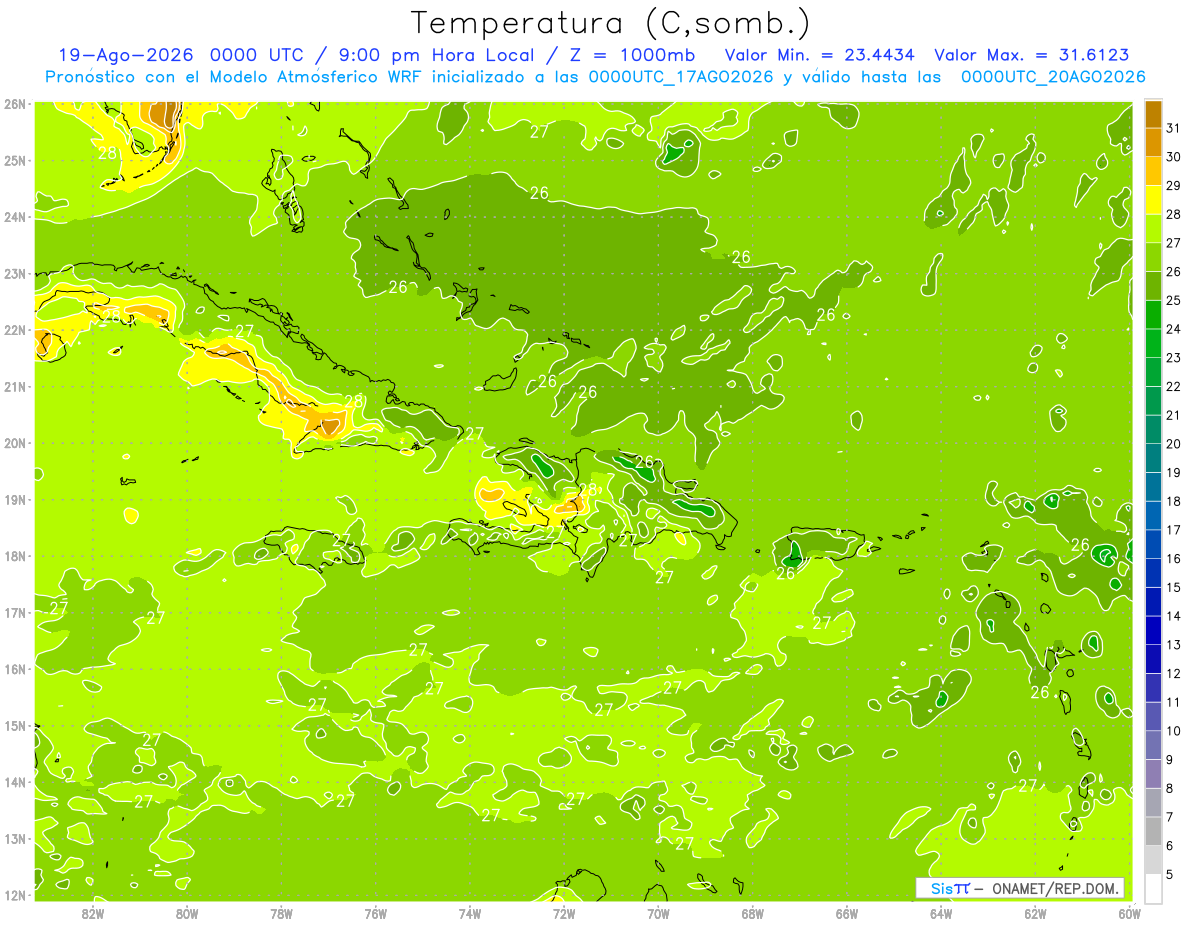Click the "25N" latitude axis label
This screenshot has height=927, width=1200.
[x=15, y=160]
